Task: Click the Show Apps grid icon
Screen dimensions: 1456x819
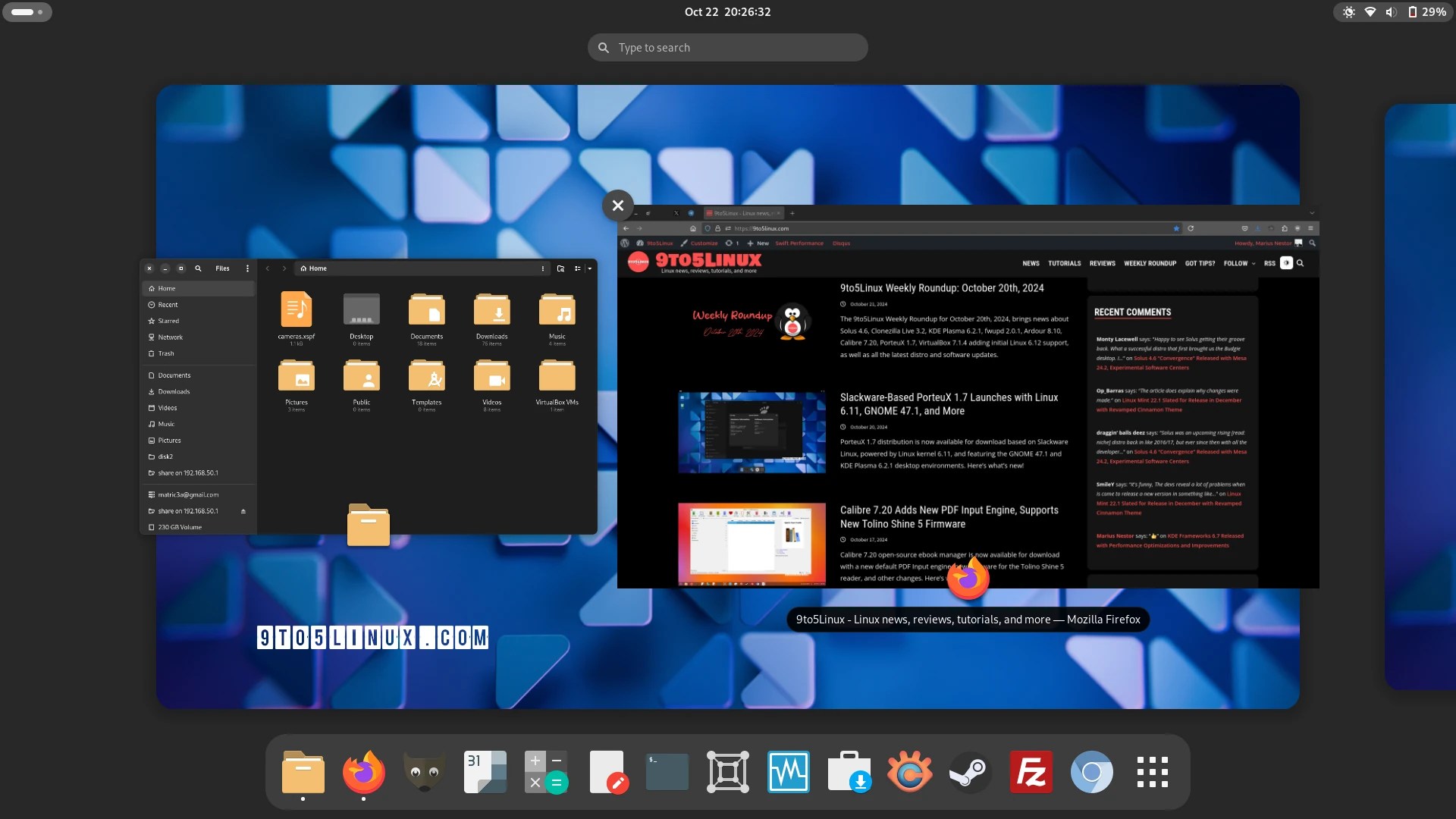Action: (1152, 772)
